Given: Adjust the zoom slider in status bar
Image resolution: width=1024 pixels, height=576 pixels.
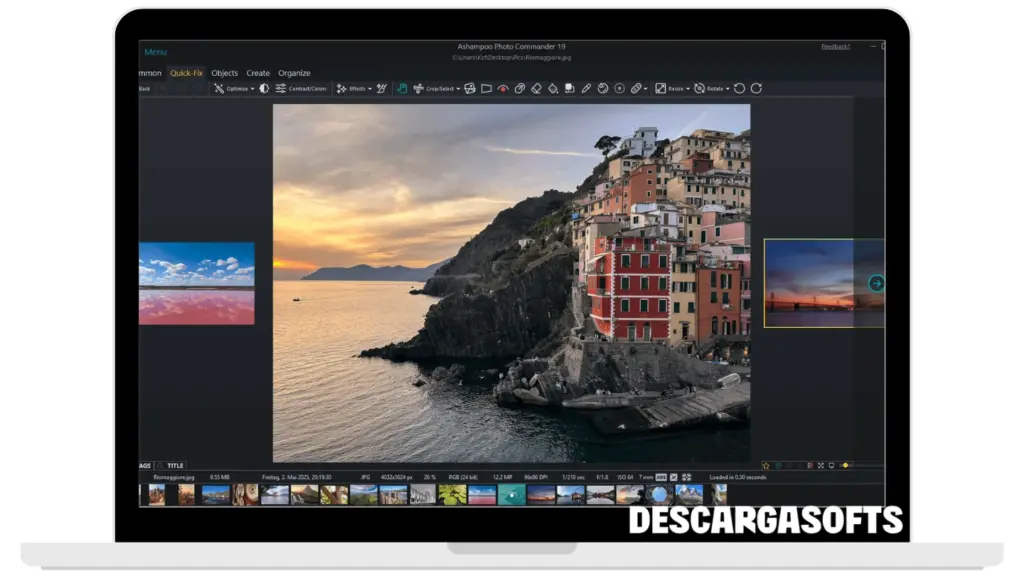Looking at the screenshot, I should click(846, 465).
